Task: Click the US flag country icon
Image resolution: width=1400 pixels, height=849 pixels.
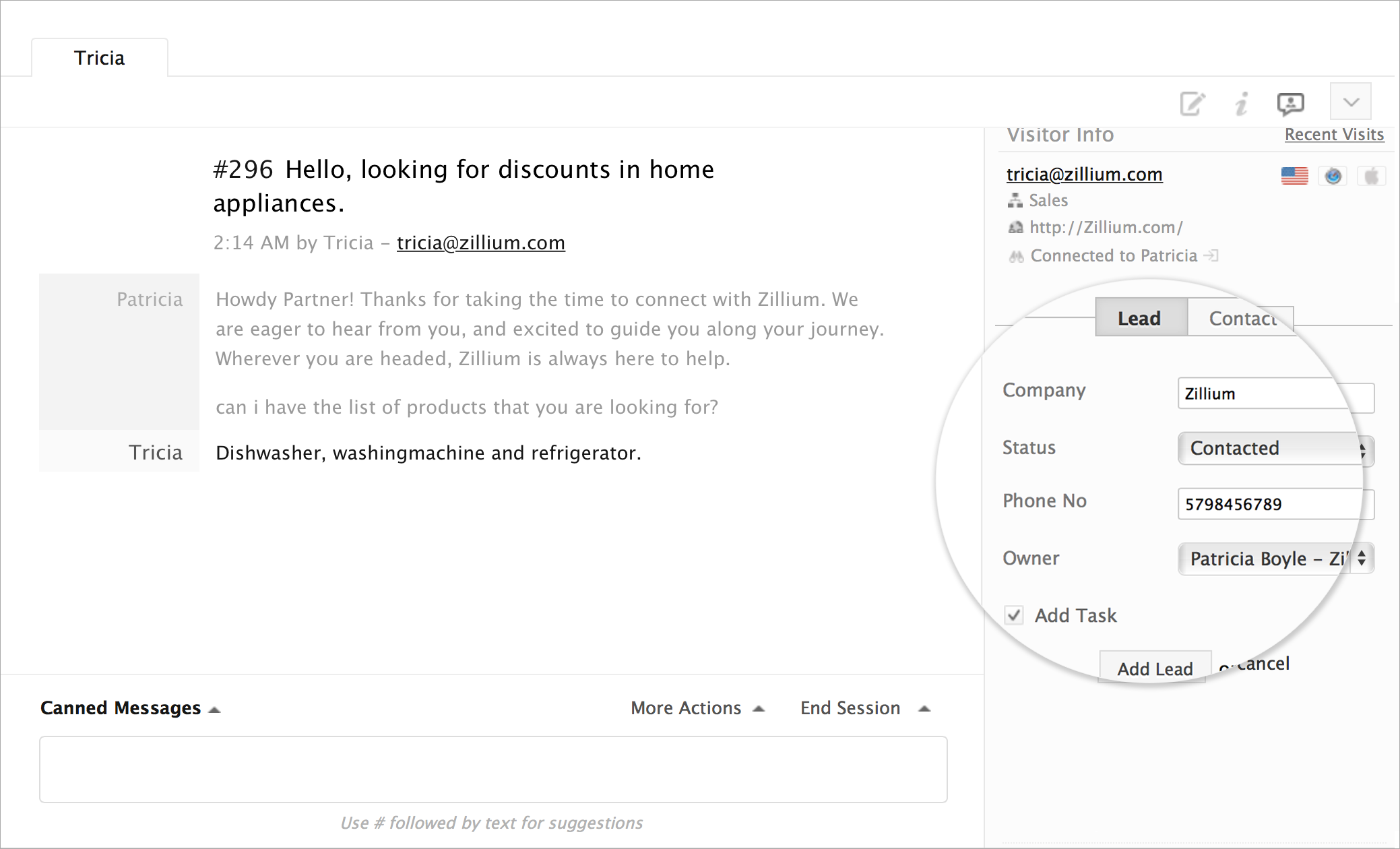Action: point(1294,176)
